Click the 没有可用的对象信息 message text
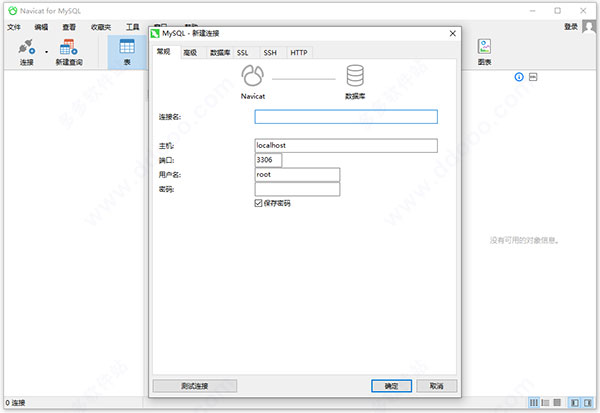The width and height of the screenshot is (600, 413). tap(524, 240)
